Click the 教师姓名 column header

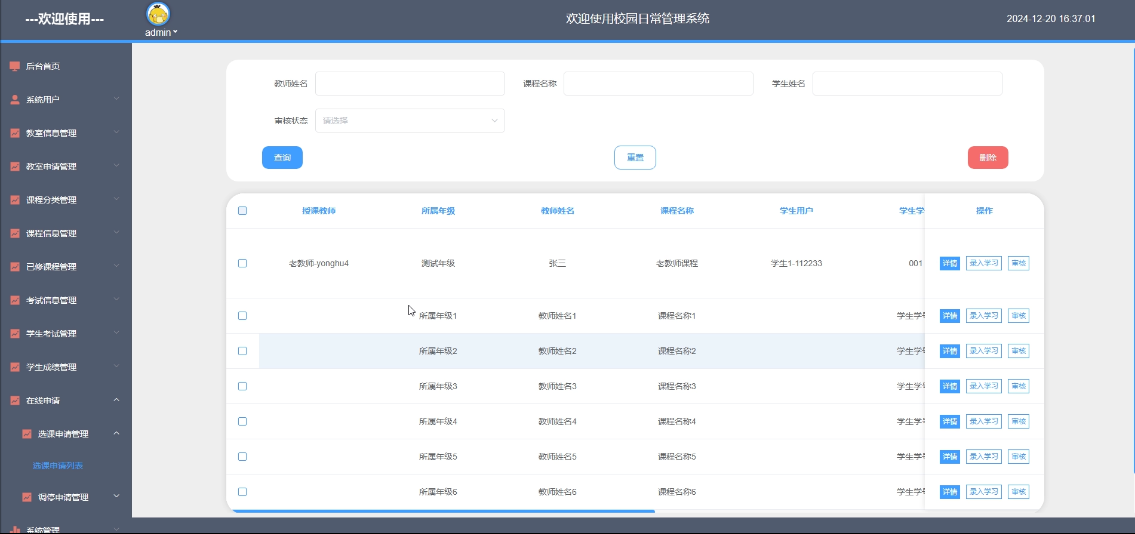[557, 211]
